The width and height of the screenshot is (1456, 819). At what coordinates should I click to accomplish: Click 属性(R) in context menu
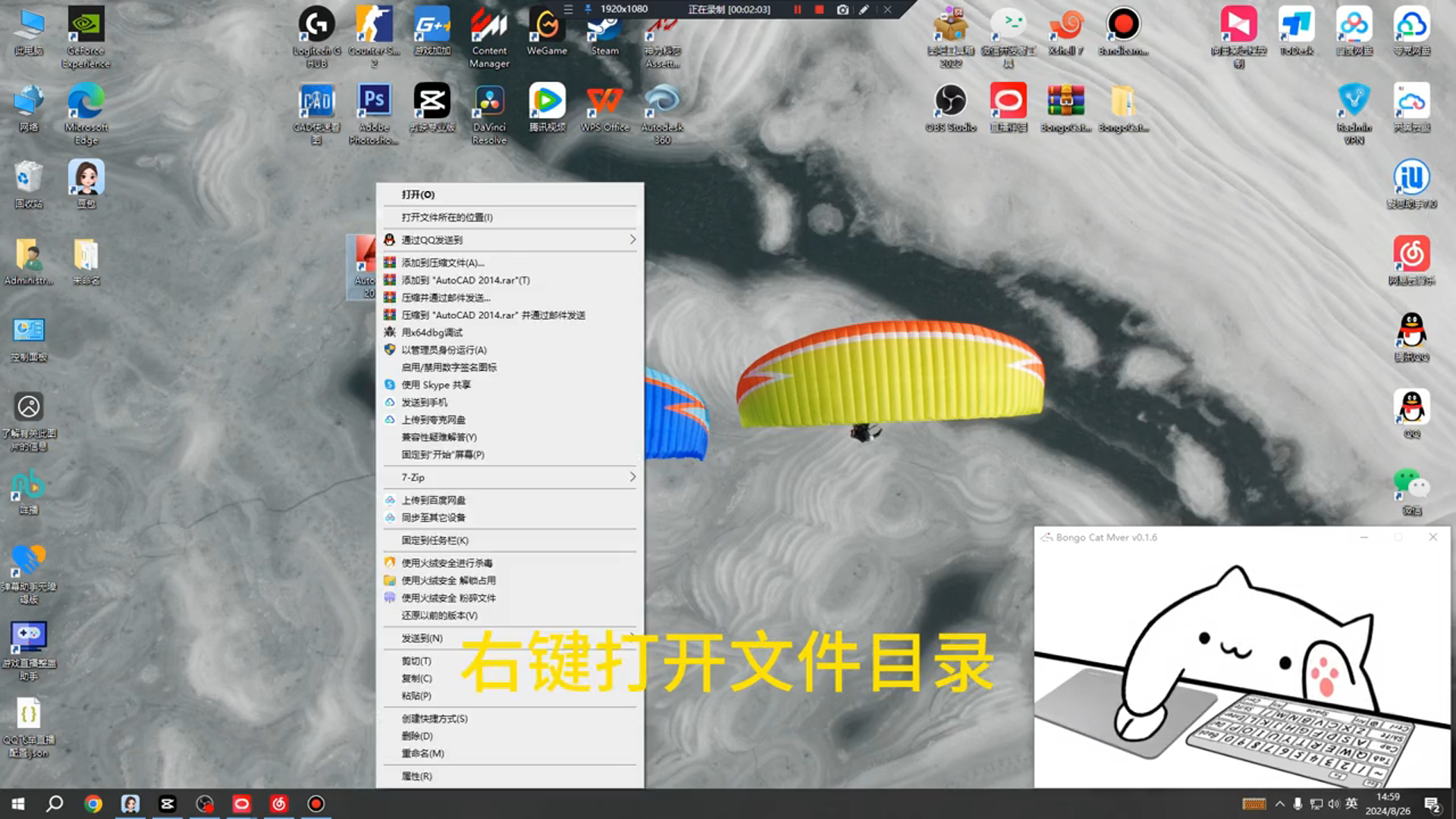coord(416,777)
